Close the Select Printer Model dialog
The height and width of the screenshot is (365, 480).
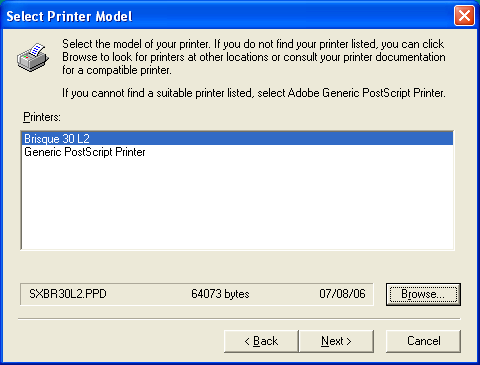(x=464, y=16)
